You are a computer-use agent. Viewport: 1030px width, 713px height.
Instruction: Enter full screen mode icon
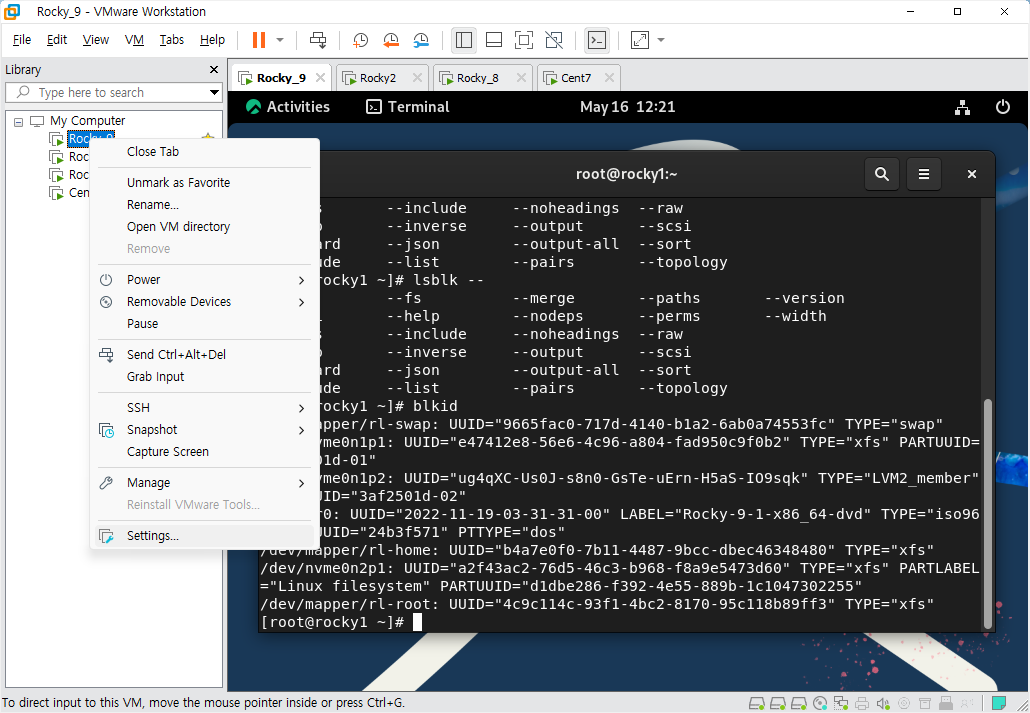click(524, 40)
